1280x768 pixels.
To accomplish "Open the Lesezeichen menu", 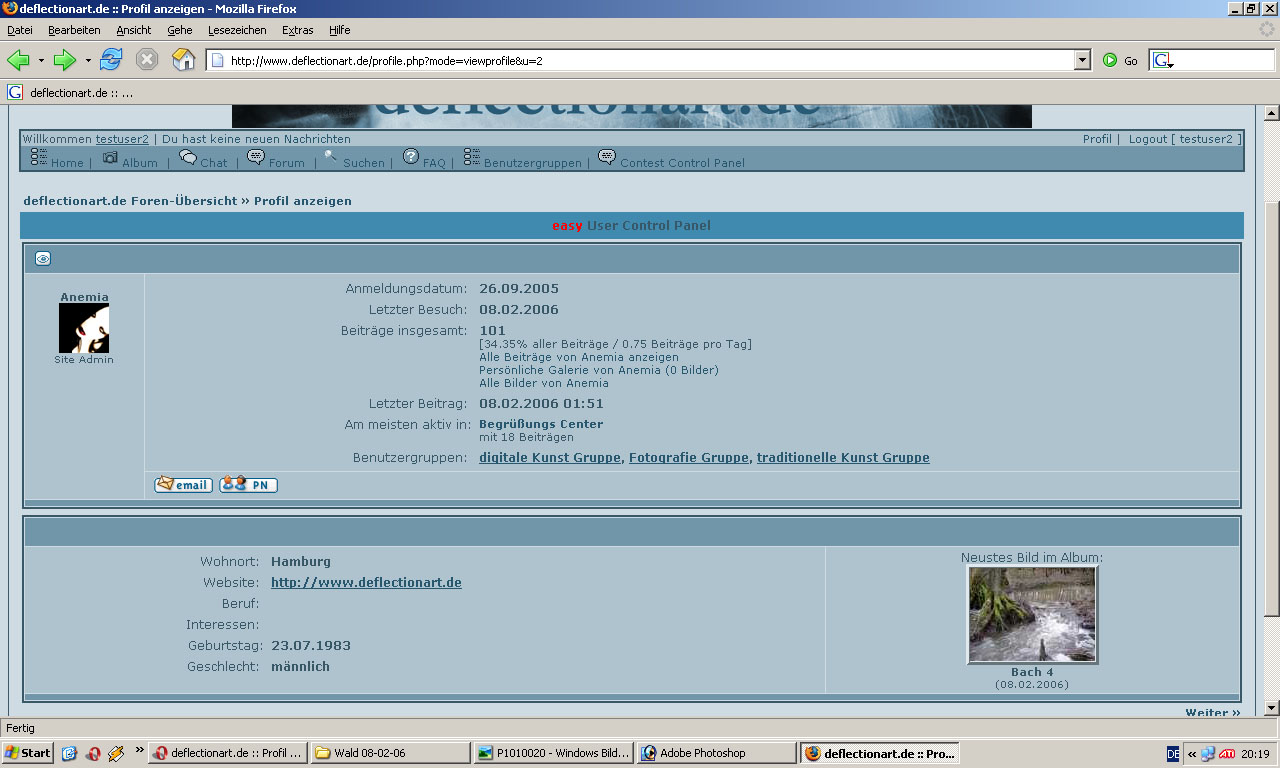I will tap(237, 30).
